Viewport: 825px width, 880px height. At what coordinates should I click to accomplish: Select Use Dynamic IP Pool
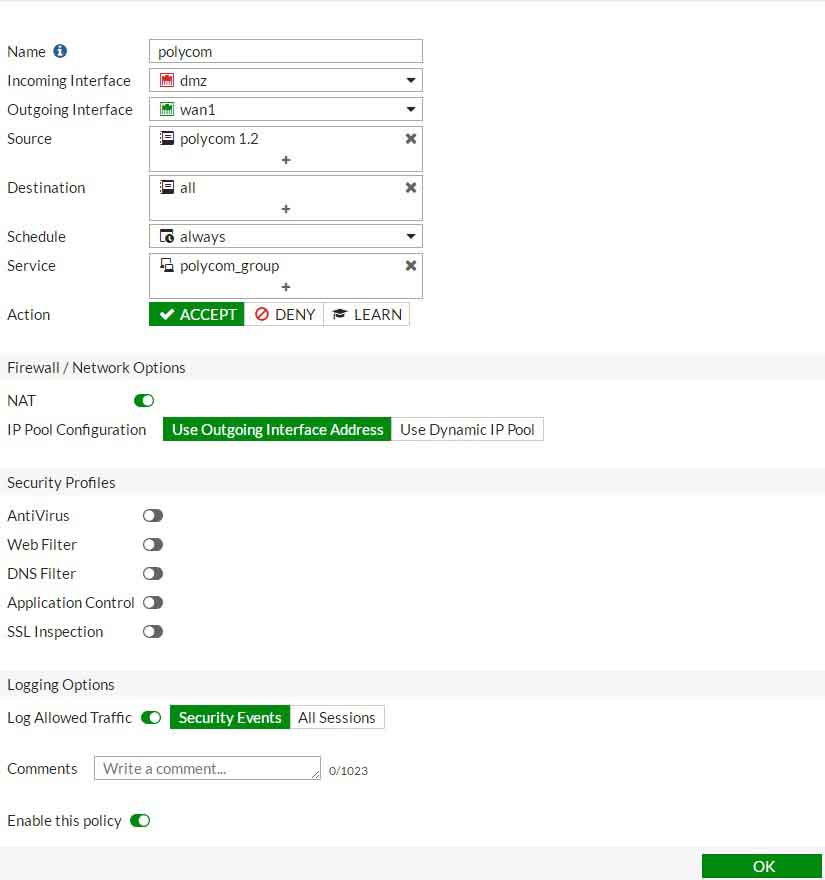click(x=467, y=429)
